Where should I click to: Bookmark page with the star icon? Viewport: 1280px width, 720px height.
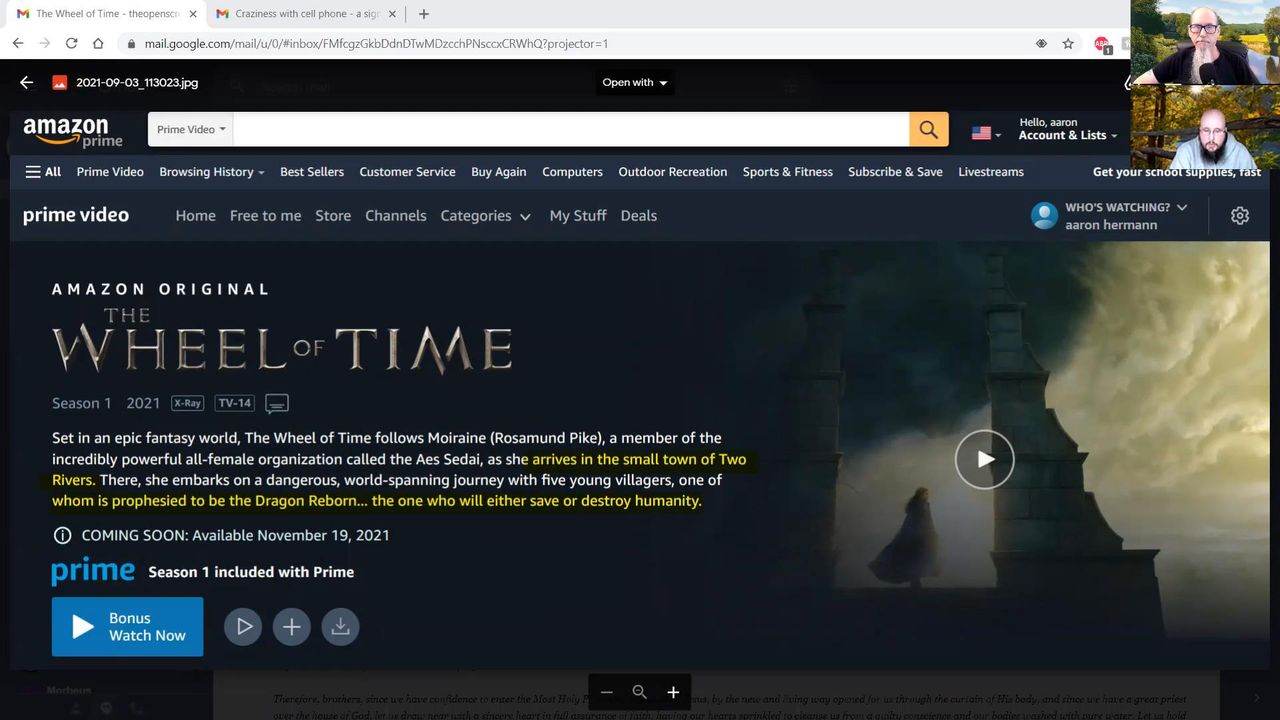point(1068,44)
